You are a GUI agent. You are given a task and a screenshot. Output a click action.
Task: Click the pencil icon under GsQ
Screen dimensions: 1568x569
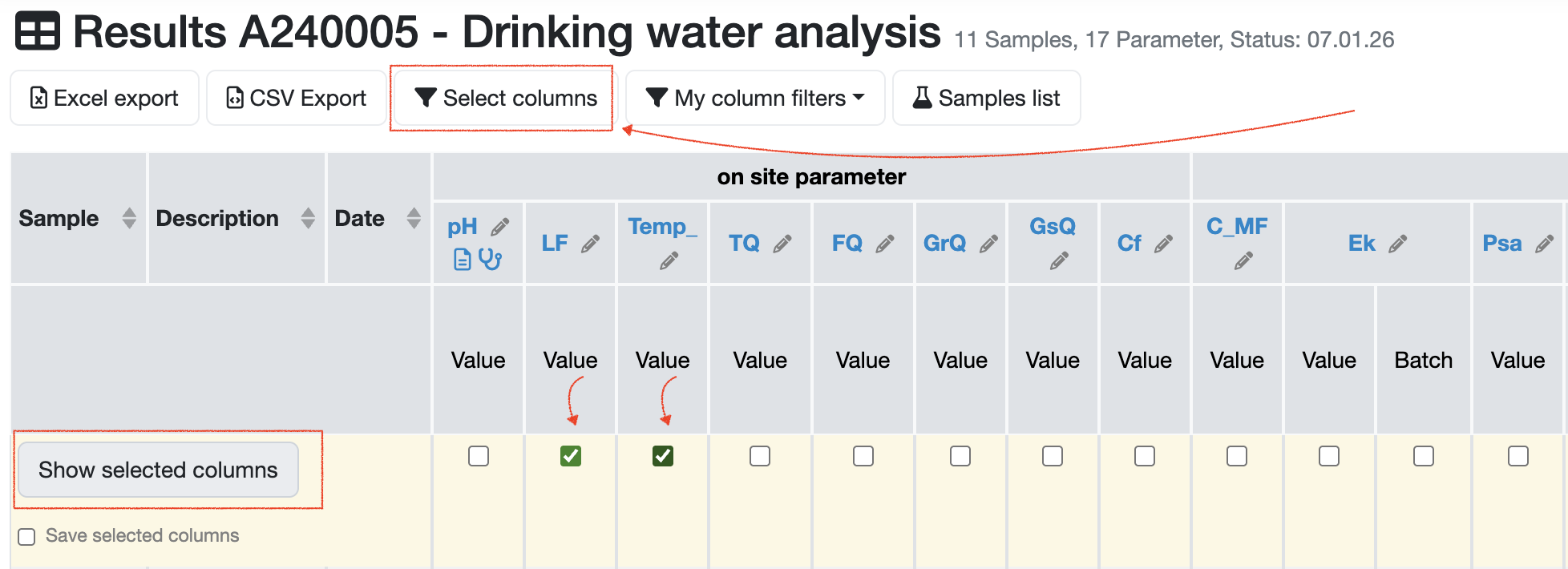click(x=1059, y=260)
